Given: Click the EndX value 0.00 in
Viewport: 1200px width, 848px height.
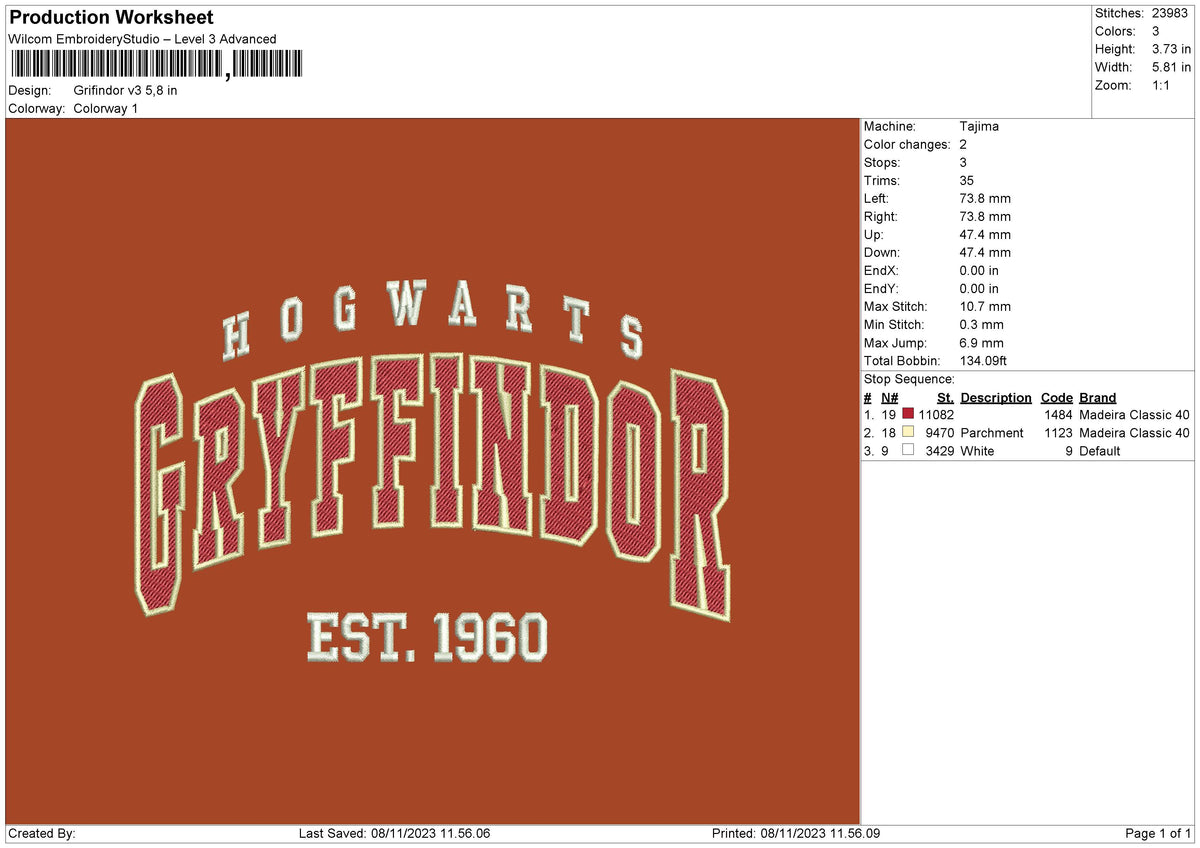Looking at the screenshot, I should (x=979, y=270).
